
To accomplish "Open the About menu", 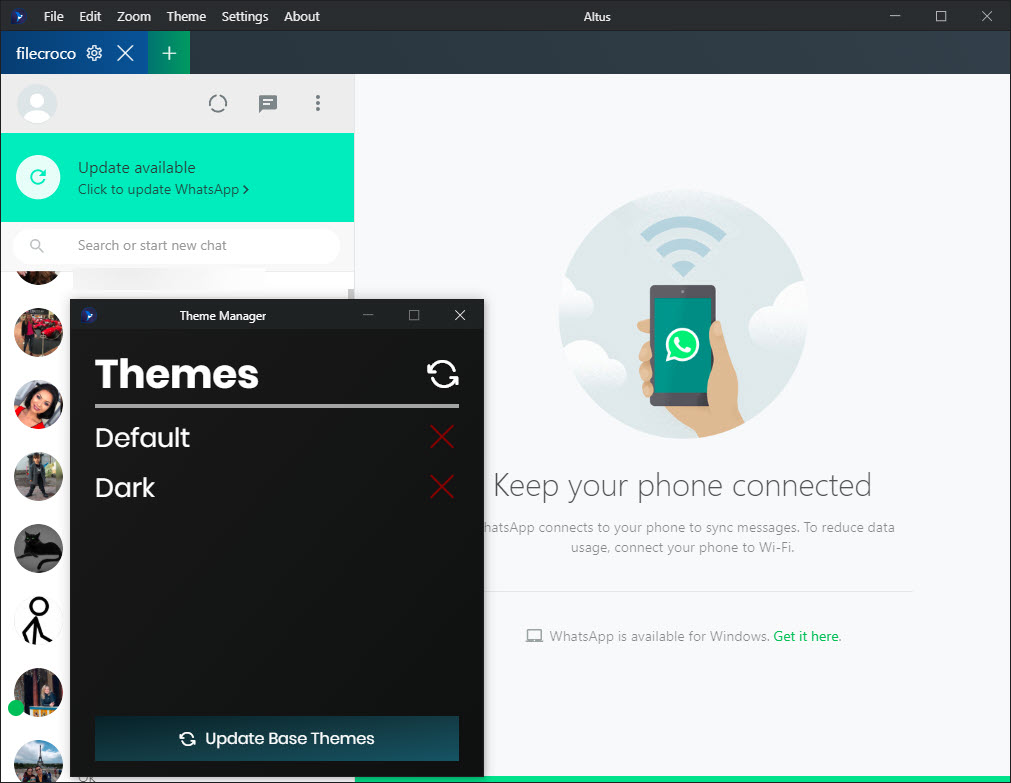I will pyautogui.click(x=301, y=16).
